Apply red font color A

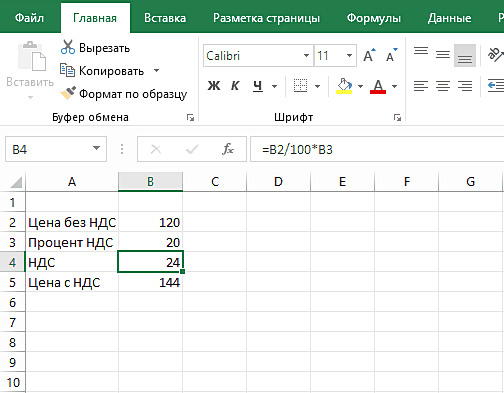(378, 86)
